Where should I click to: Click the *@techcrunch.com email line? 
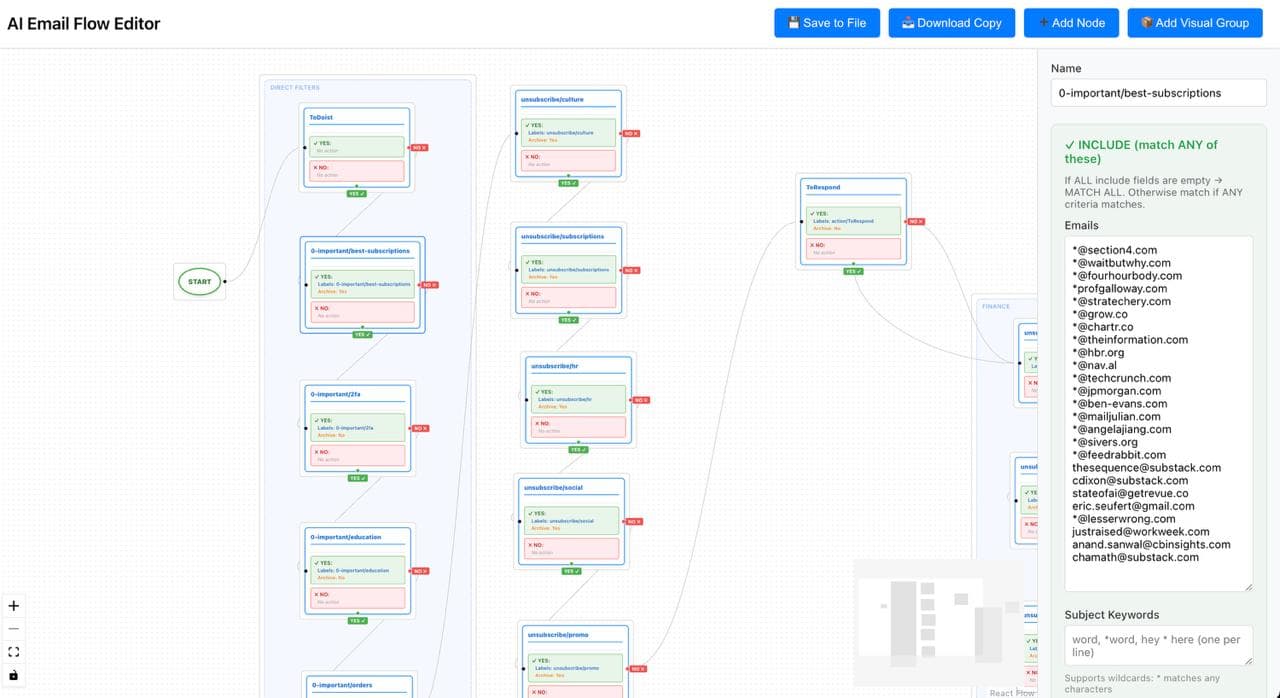(x=1122, y=378)
